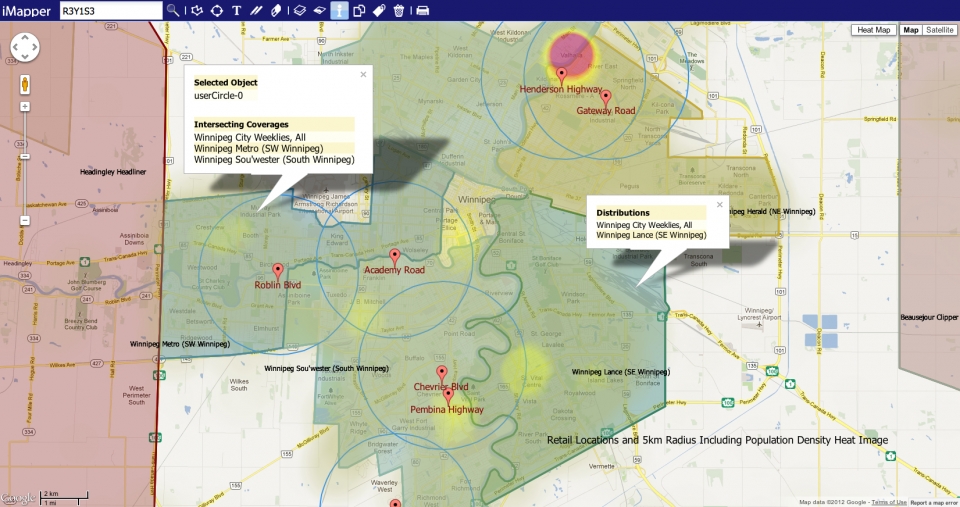Screen dimensions: 960x507
Task: Open the map layers tool
Action: tap(299, 10)
